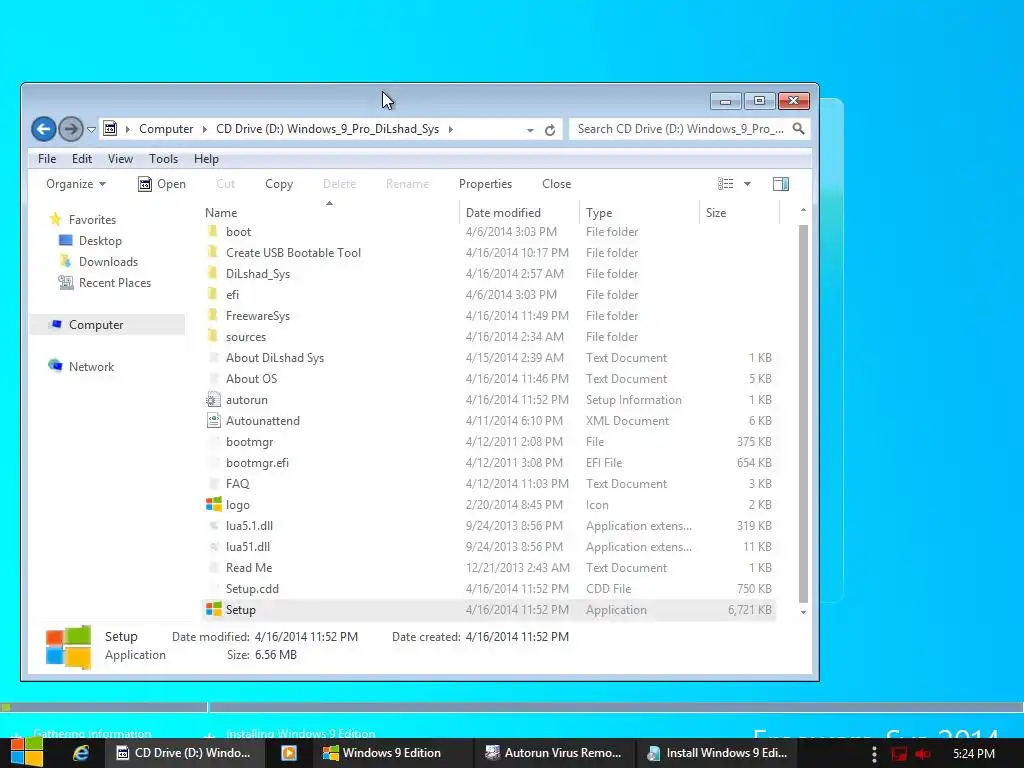Screen dimensions: 1024x768
Task: Expand the Organize dropdown
Action: [76, 184]
